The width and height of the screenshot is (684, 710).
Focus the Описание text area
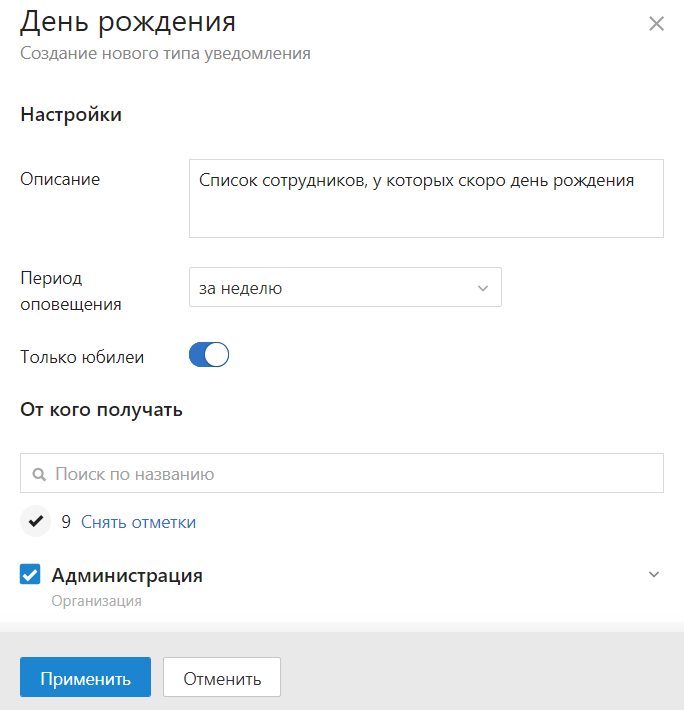(426, 198)
